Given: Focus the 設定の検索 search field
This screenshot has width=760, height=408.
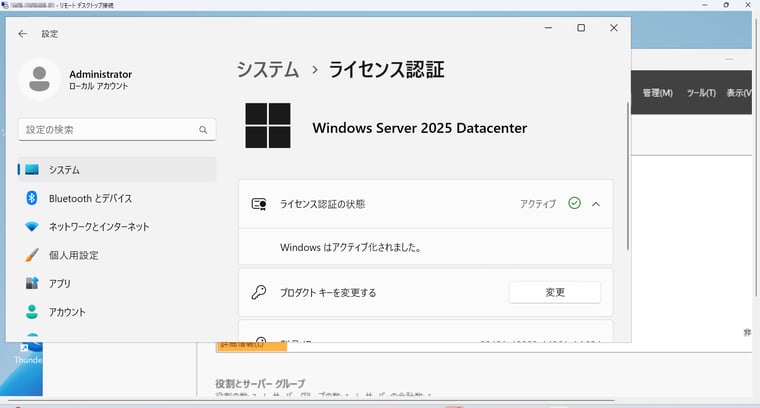Looking at the screenshot, I should point(117,130).
